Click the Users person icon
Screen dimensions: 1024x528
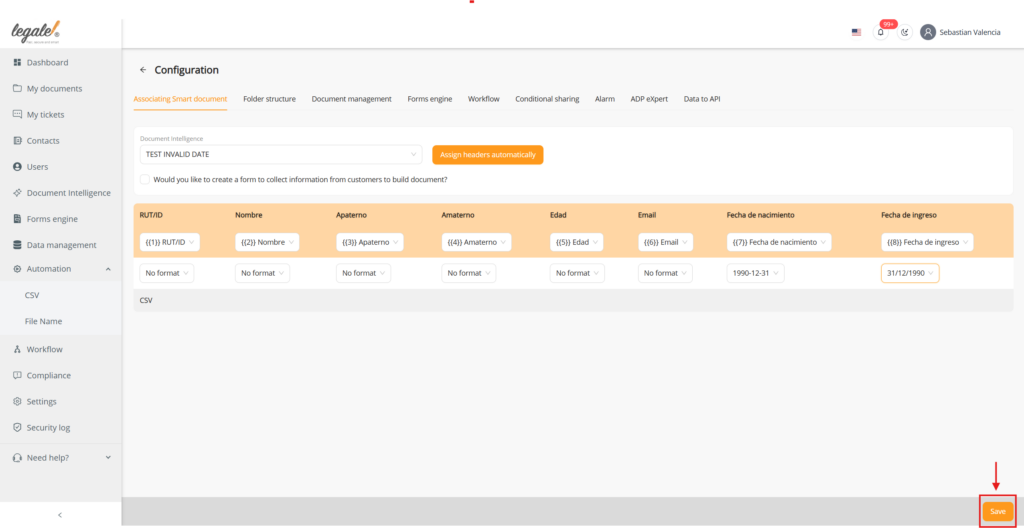coord(18,167)
